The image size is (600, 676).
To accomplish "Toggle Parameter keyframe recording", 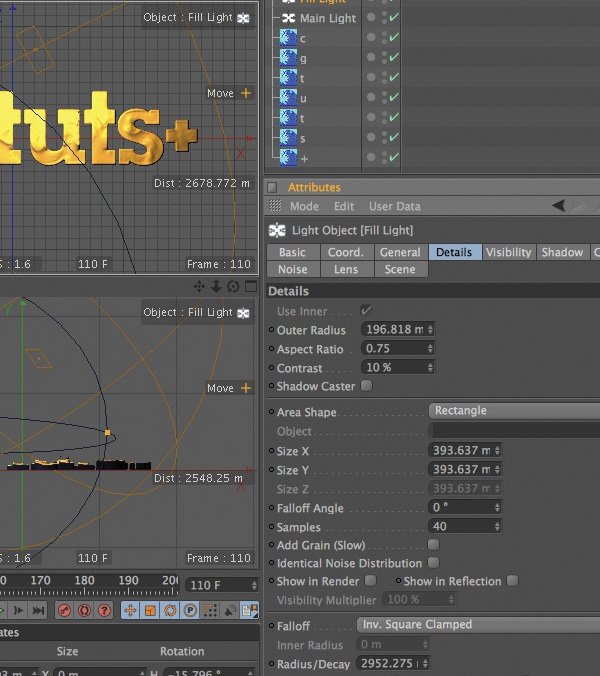I will click(x=190, y=610).
